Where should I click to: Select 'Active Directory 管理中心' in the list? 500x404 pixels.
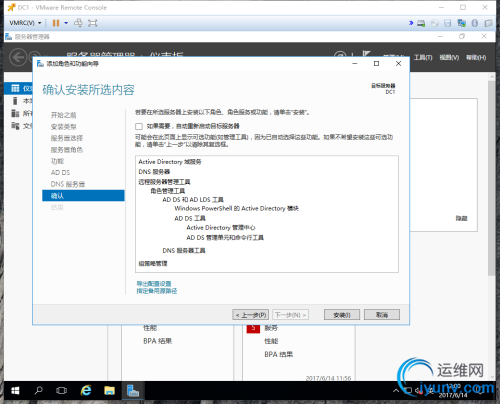[x=221, y=228]
